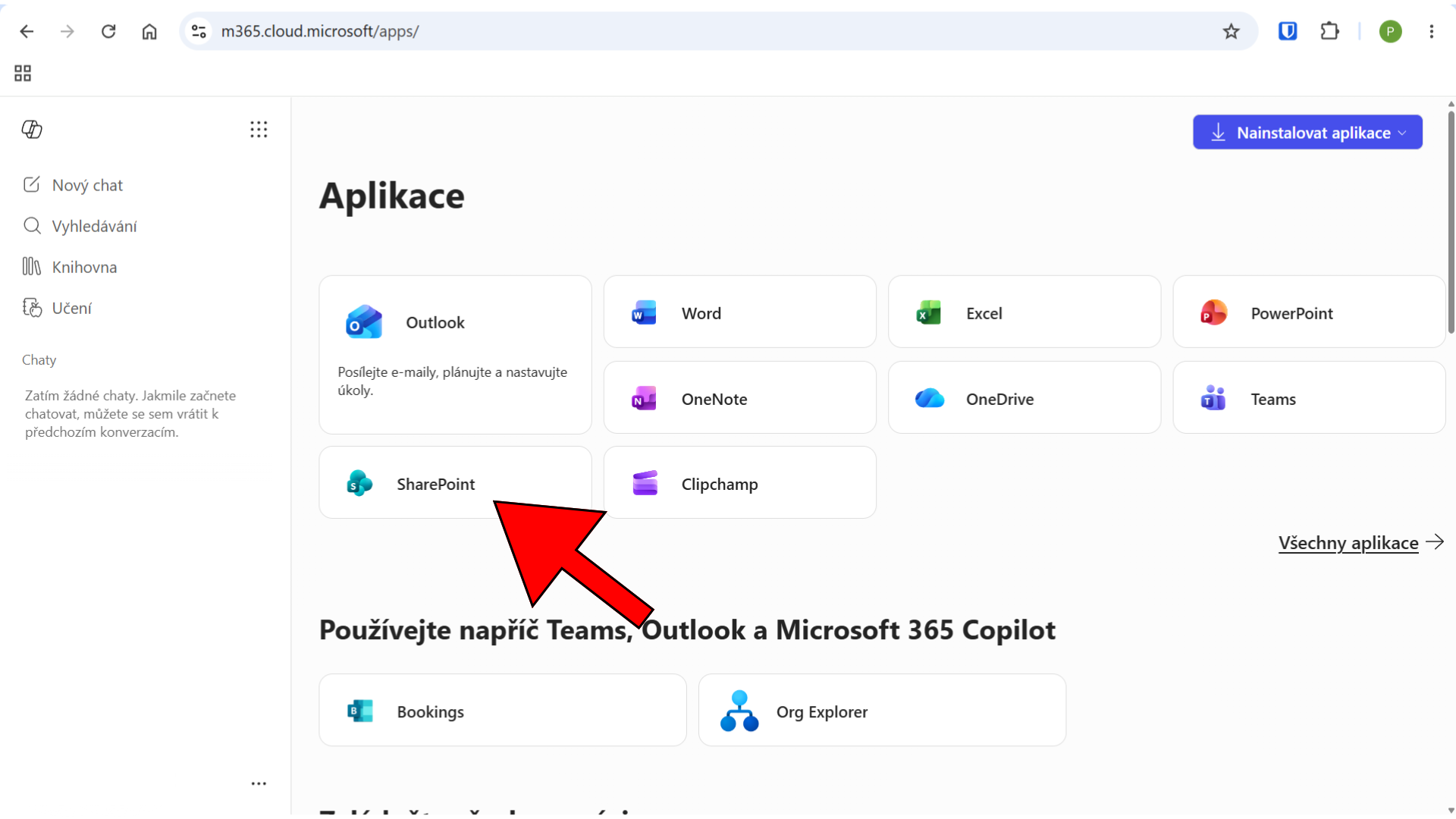Bookmark this page with the star icon
1456x819 pixels.
tap(1231, 31)
